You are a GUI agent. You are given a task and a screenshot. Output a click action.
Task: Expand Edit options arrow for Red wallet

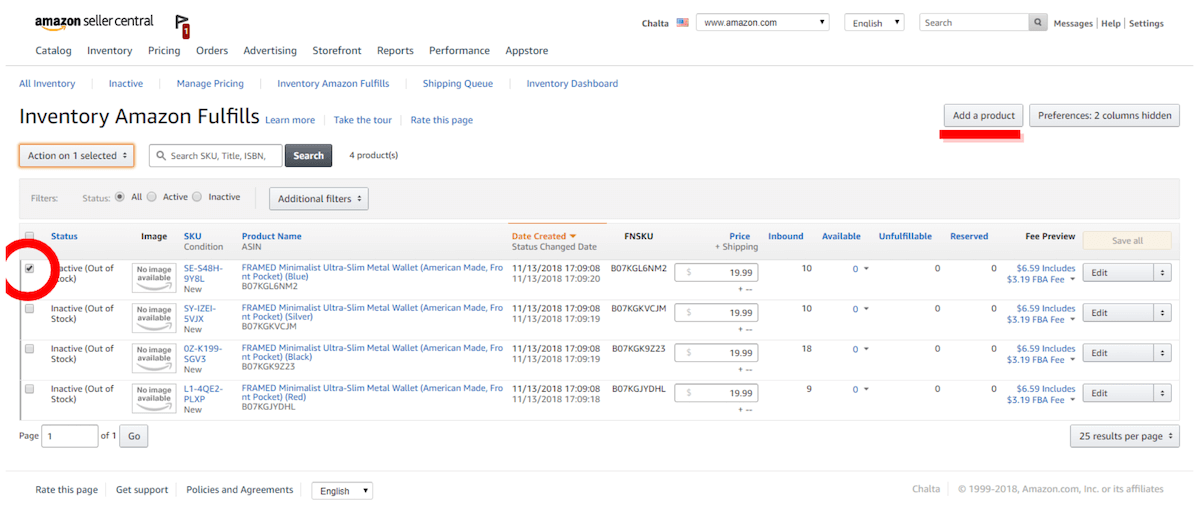pyautogui.click(x=1162, y=393)
